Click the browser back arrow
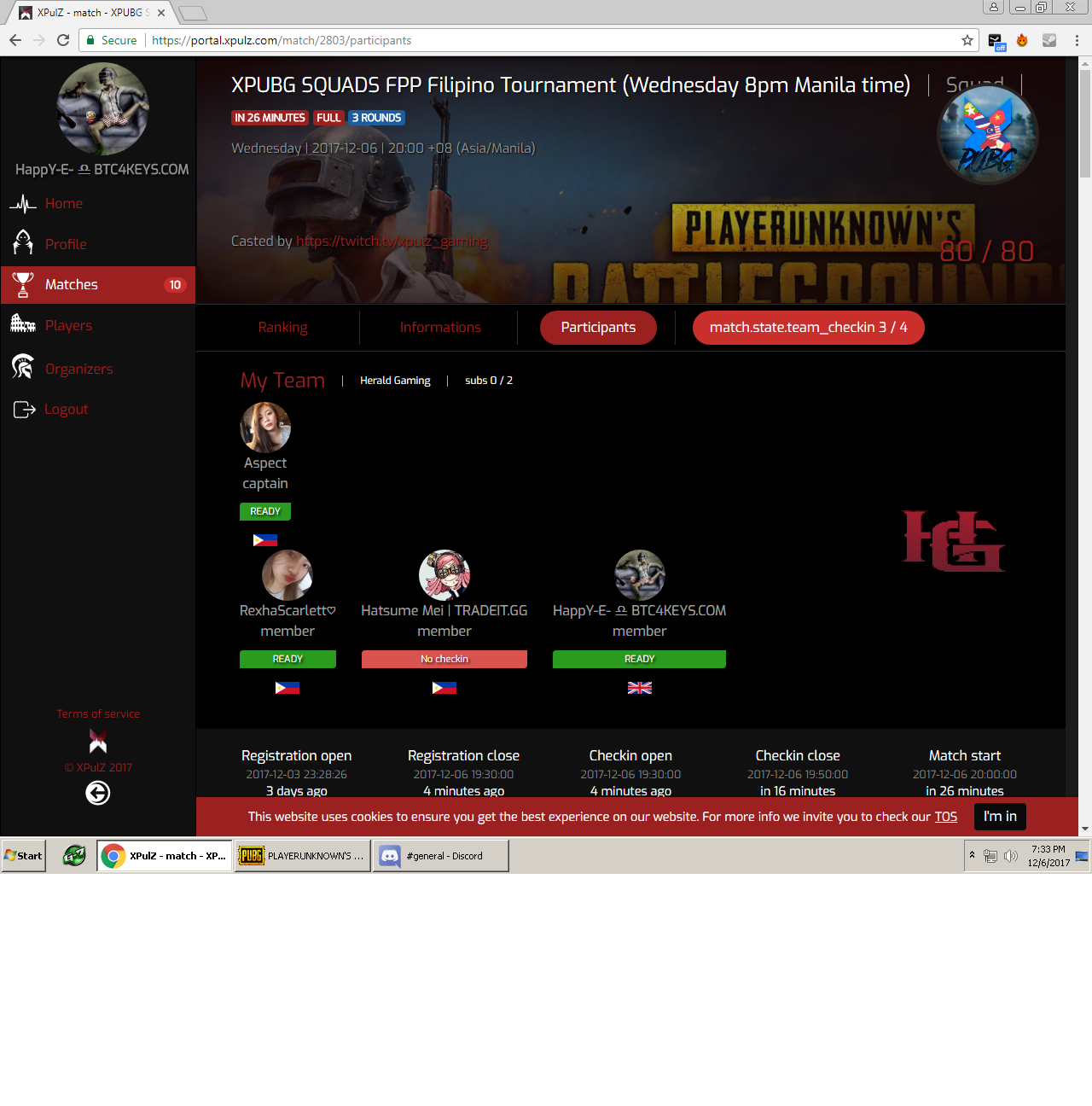The width and height of the screenshot is (1092, 1106). click(15, 40)
